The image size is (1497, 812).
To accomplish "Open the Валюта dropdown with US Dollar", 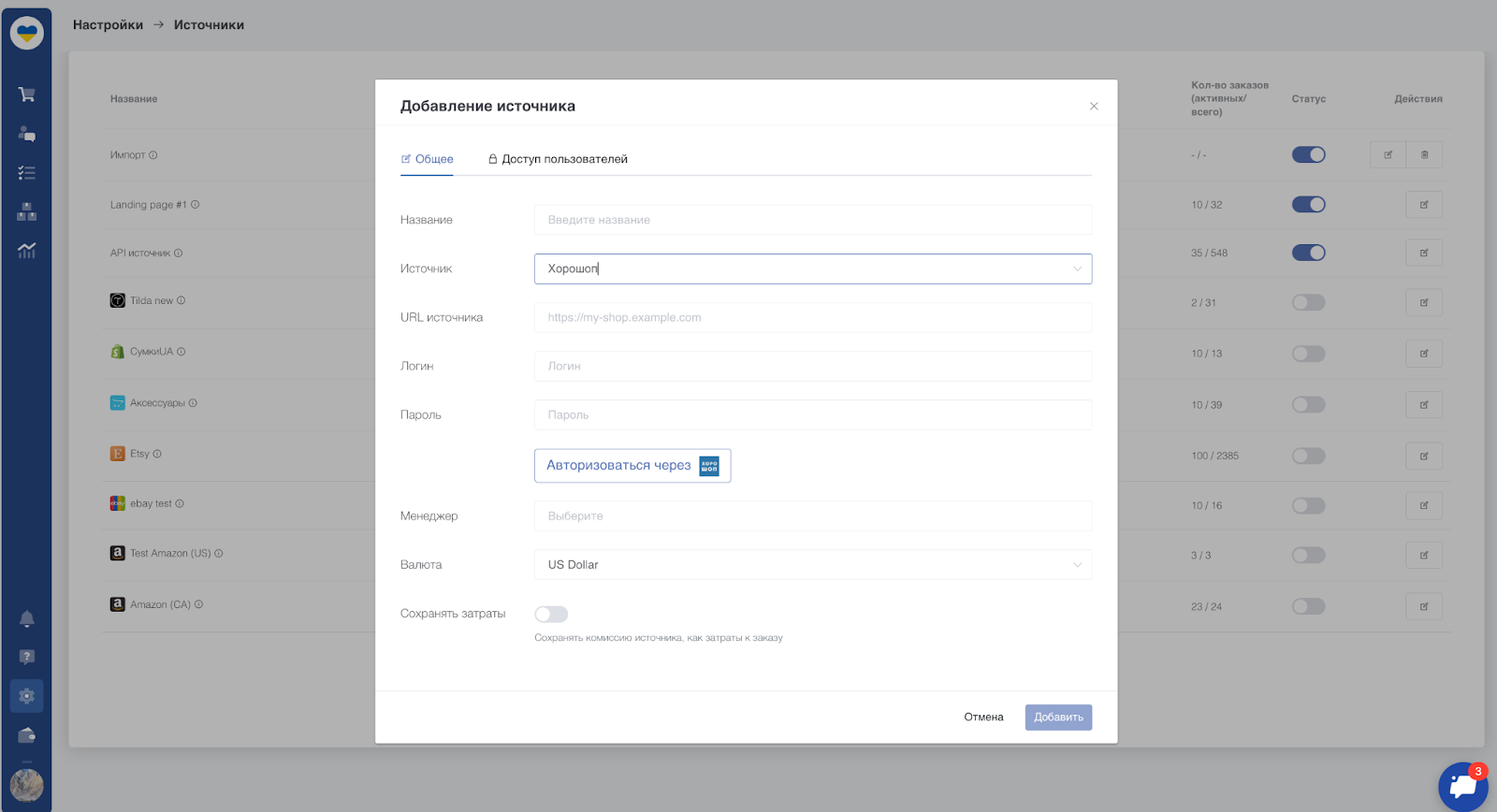I will [x=813, y=564].
